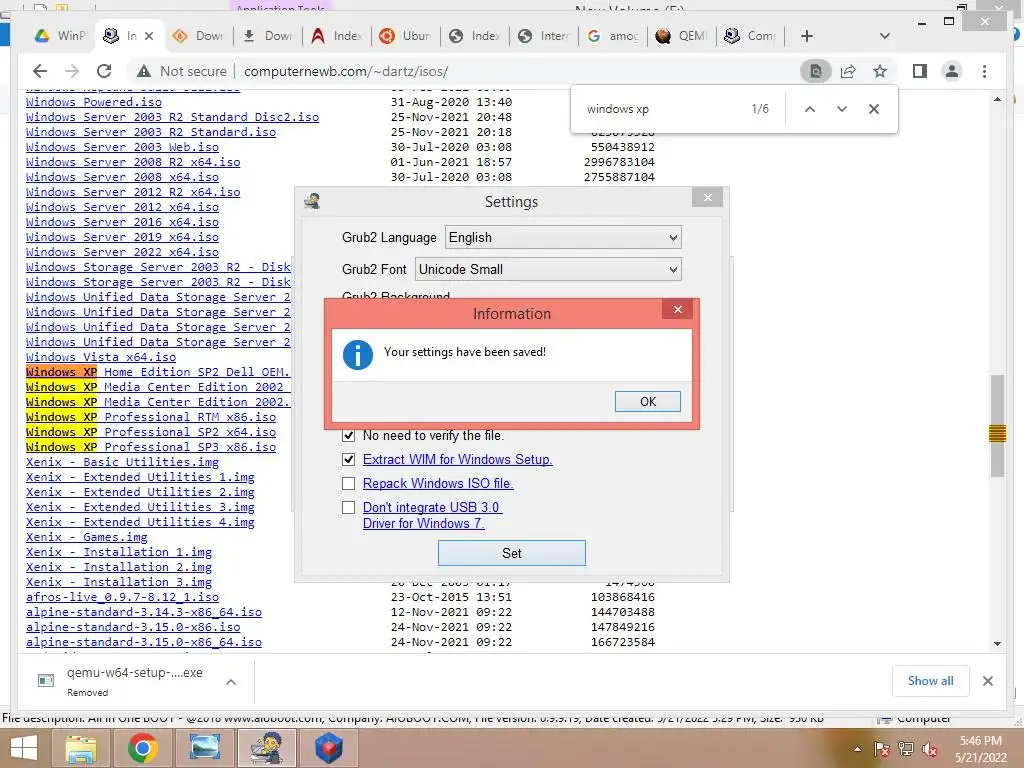Enable Repack Windows ISO file checkbox

(349, 484)
